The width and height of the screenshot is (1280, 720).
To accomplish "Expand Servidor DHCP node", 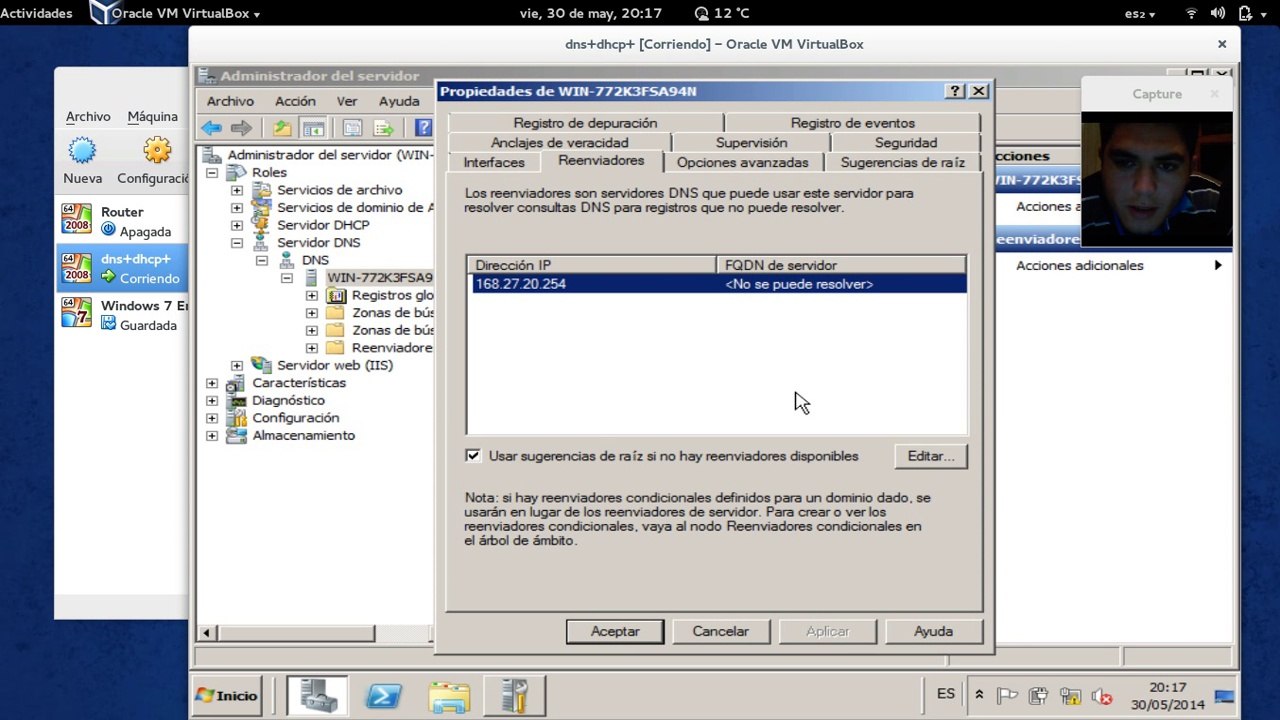I will coord(237,225).
